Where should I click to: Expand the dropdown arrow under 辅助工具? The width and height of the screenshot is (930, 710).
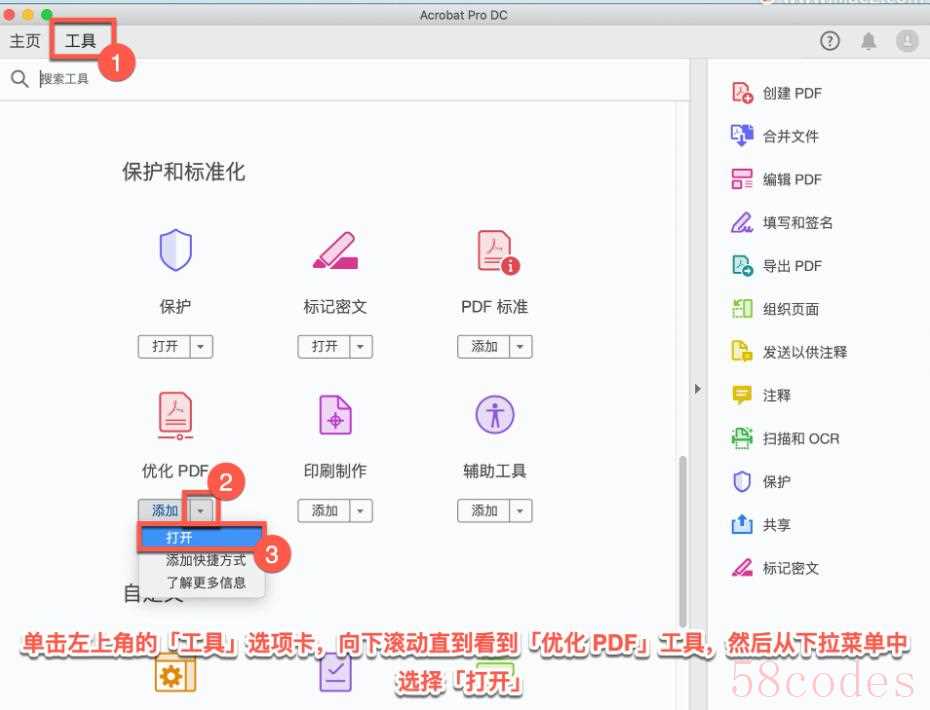tap(520, 511)
